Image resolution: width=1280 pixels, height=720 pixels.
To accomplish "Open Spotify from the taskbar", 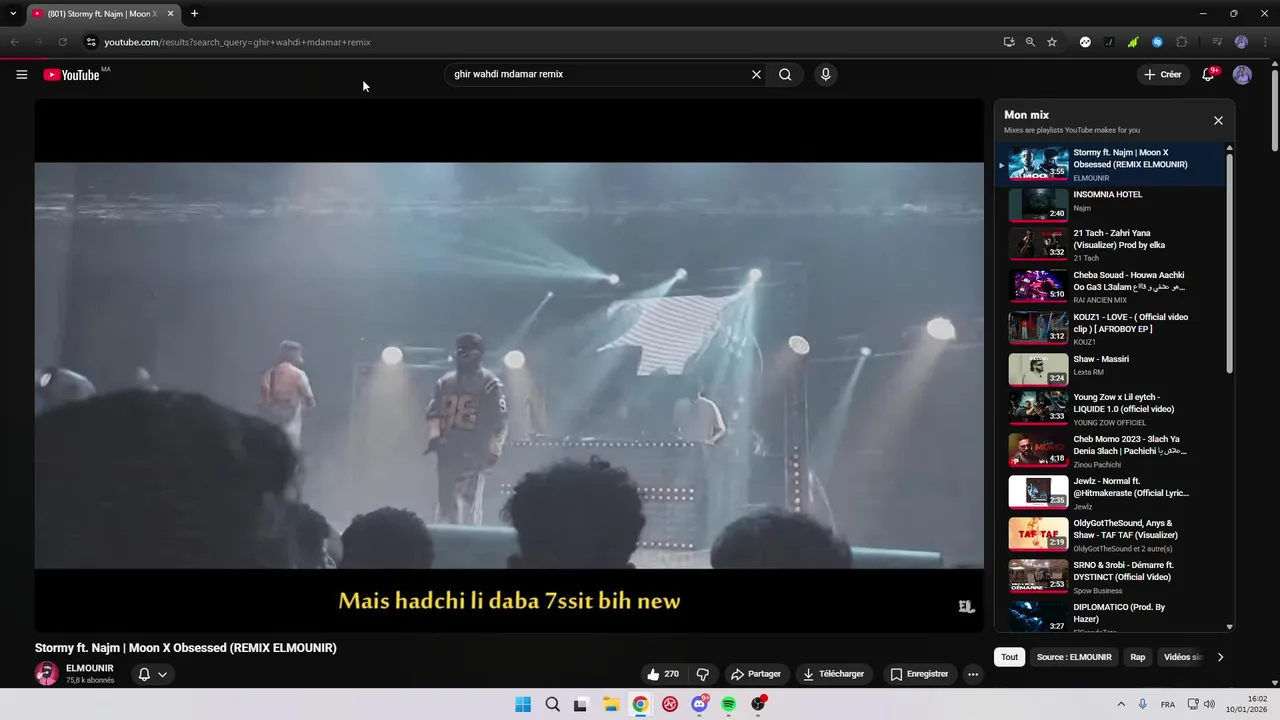I will click(729, 704).
